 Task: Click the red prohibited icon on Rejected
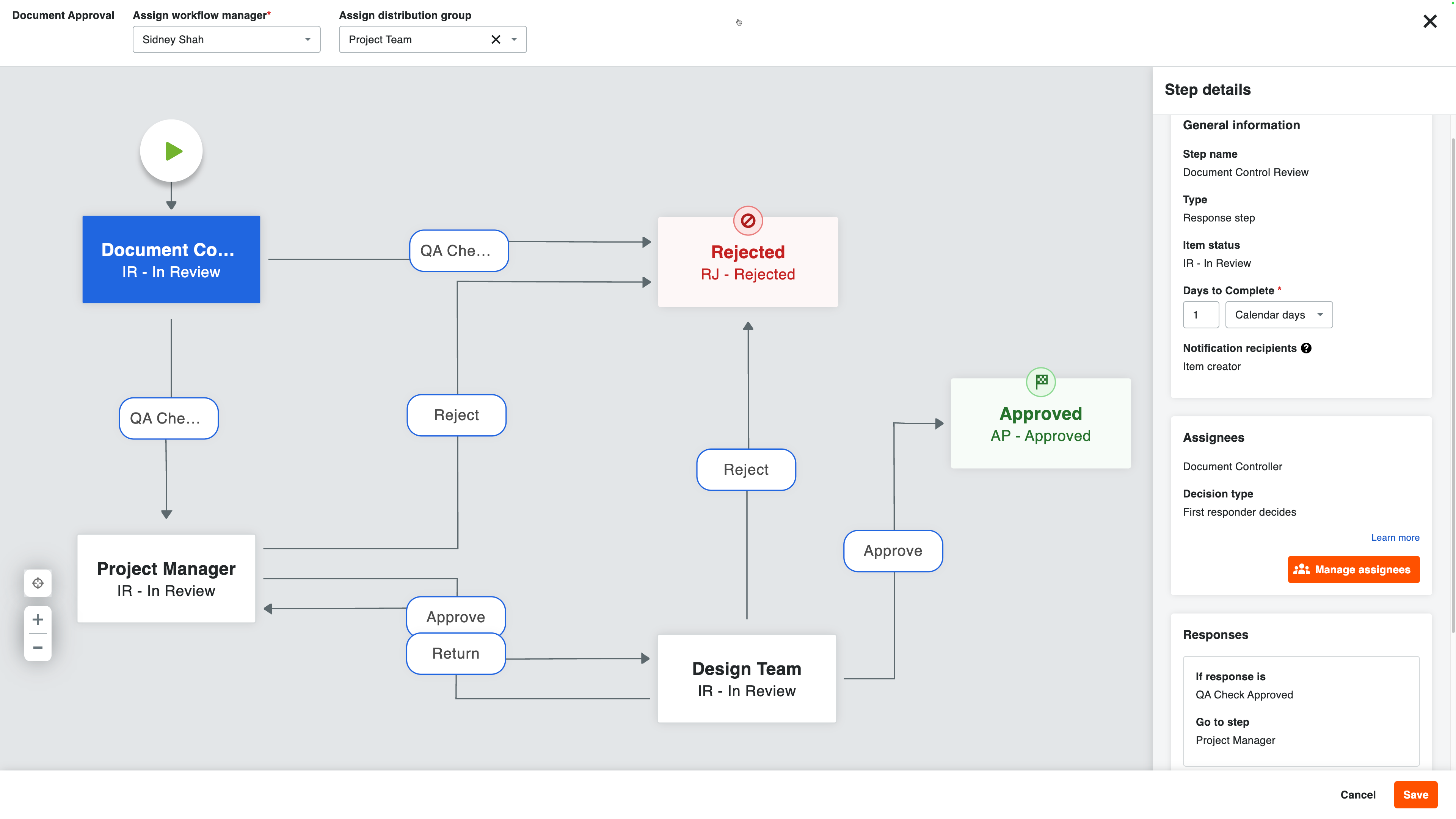(748, 220)
